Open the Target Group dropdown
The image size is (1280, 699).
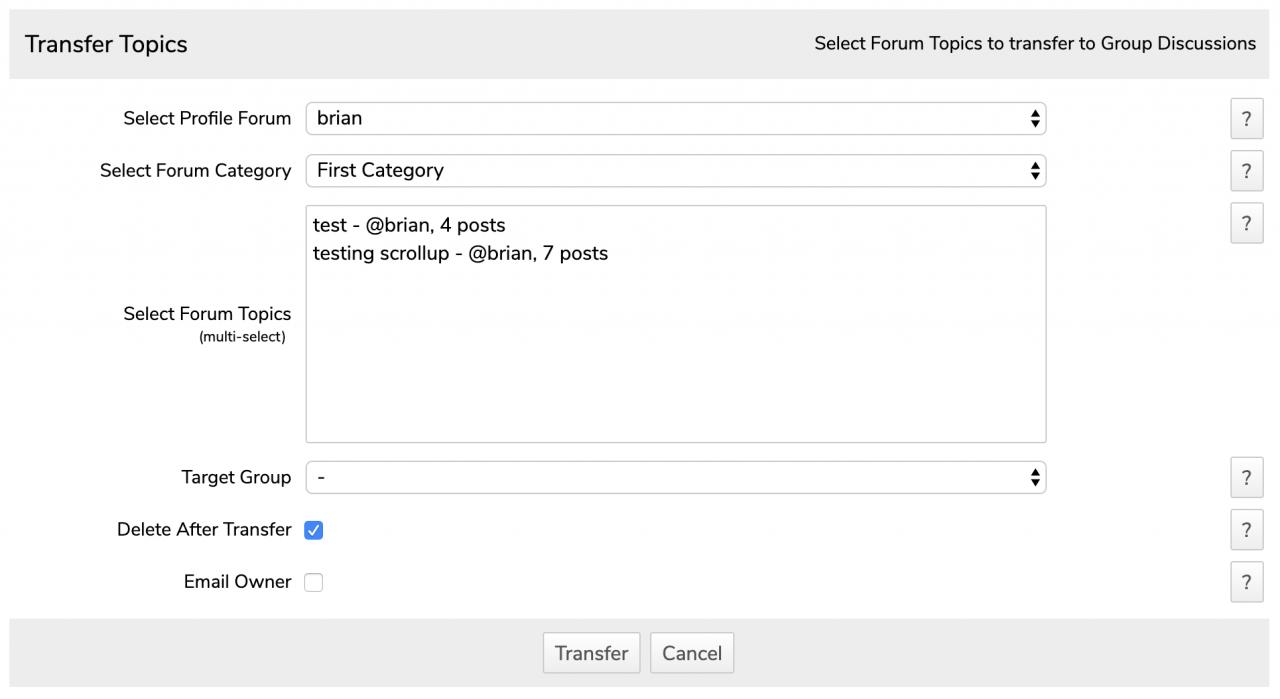tap(675, 477)
